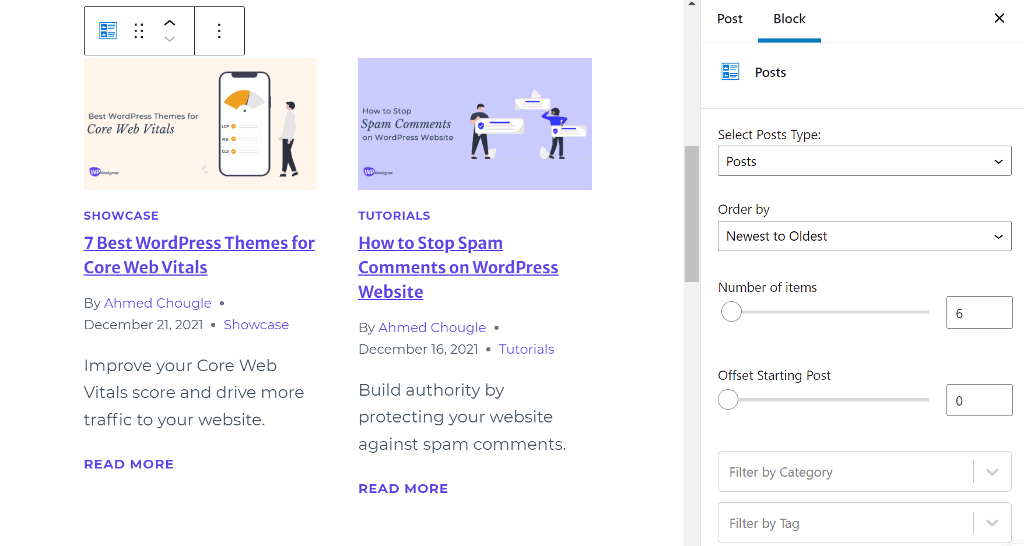Expand the Filter by Category dropdown
This screenshot has height=546, width=1024.
(992, 472)
